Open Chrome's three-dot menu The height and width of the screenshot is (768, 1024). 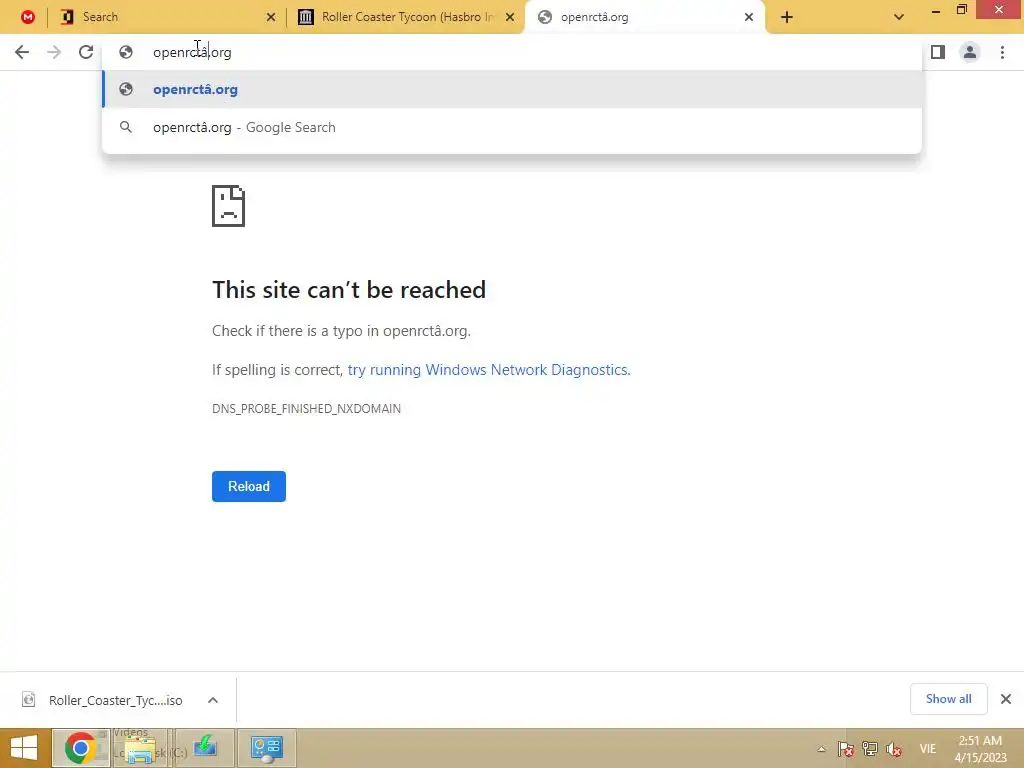pyautogui.click(x=1002, y=52)
